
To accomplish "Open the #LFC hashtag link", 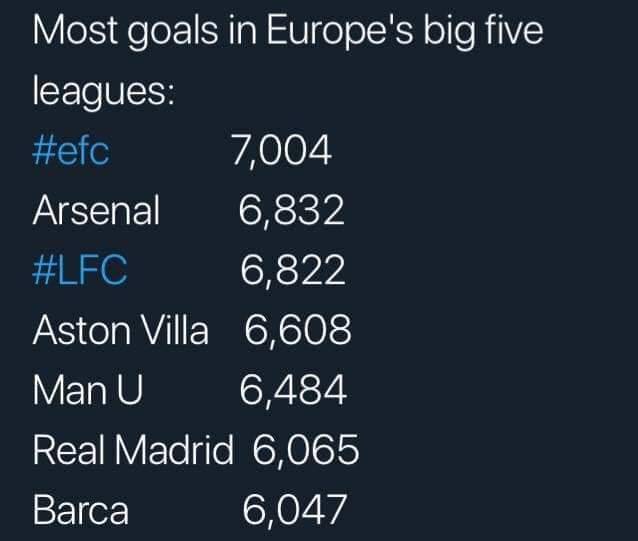I will pyautogui.click(x=80, y=271).
